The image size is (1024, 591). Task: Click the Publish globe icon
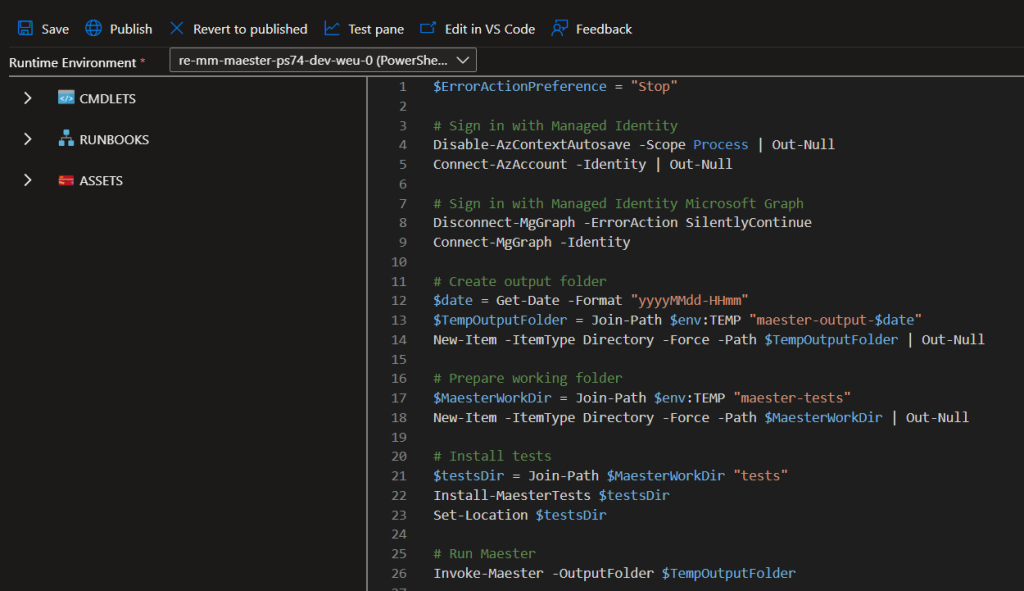(x=93, y=28)
